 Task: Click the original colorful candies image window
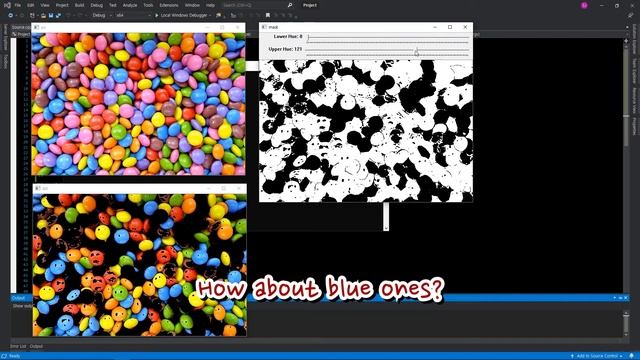(x=138, y=104)
